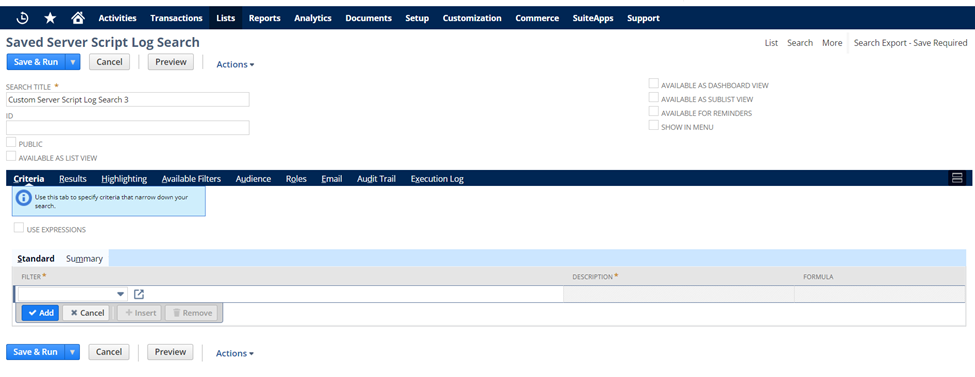The image size is (975, 377).
Task: Toggle the subtab layout icon on tab bar
Action: coord(957,179)
